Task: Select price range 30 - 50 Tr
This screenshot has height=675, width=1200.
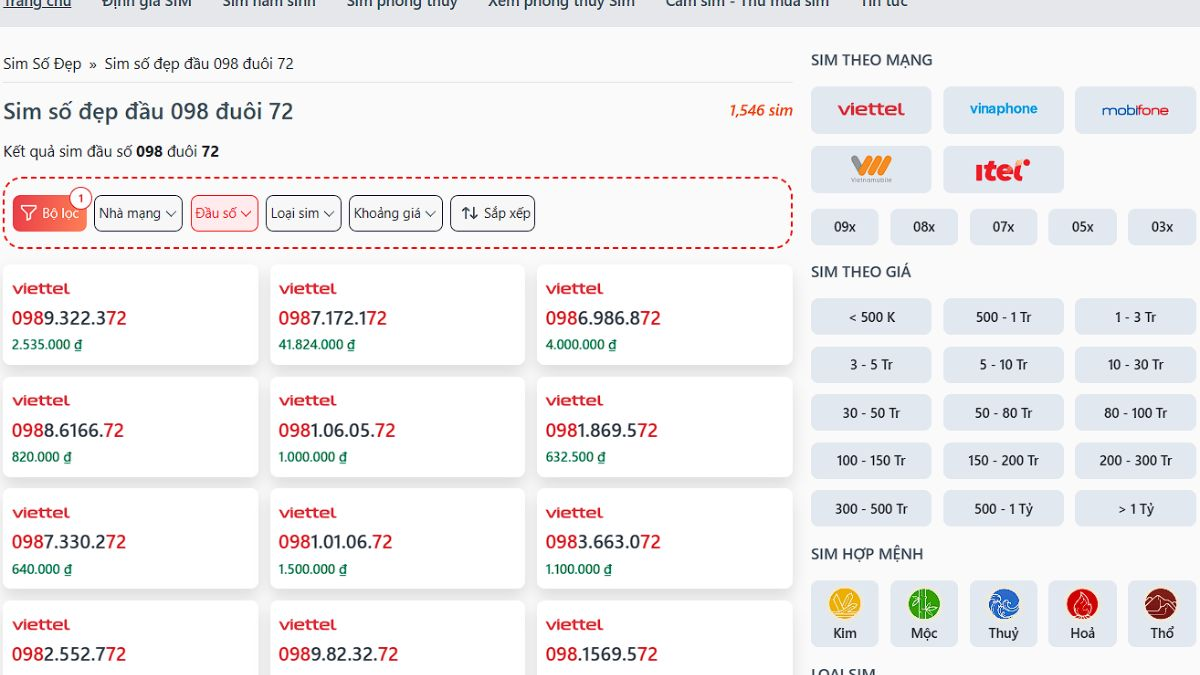Action: [871, 413]
